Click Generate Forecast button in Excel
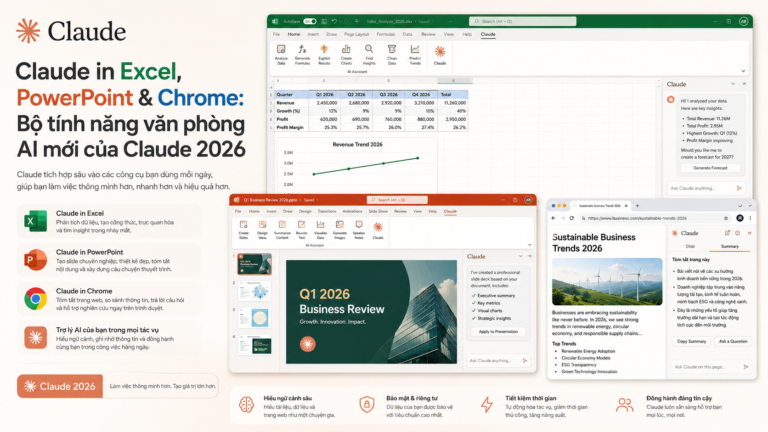The image size is (768, 432). click(x=710, y=168)
